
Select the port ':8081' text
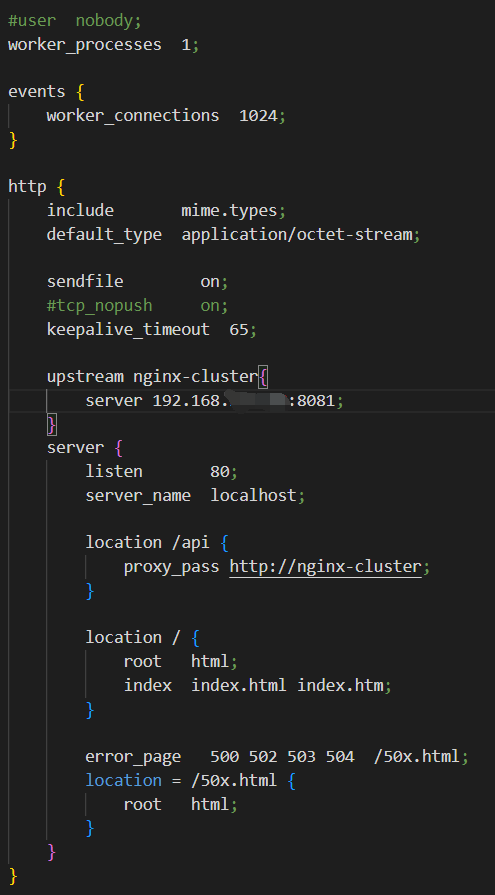[311, 401]
